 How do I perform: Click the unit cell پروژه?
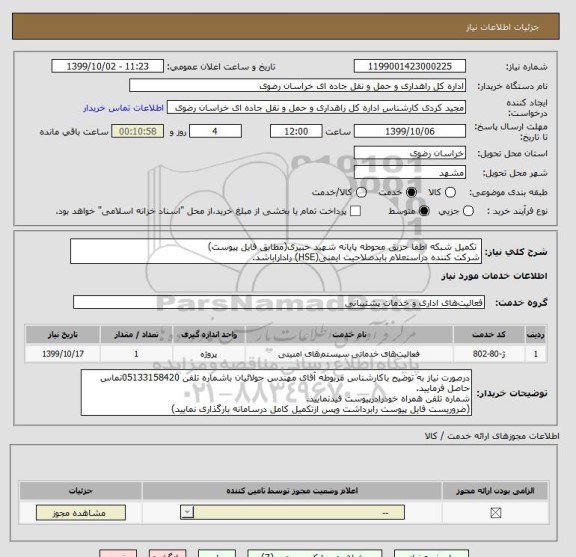click(209, 354)
